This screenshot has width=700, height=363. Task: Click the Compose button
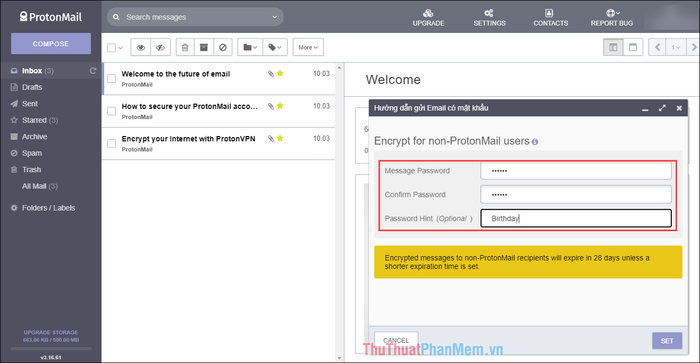(x=51, y=44)
